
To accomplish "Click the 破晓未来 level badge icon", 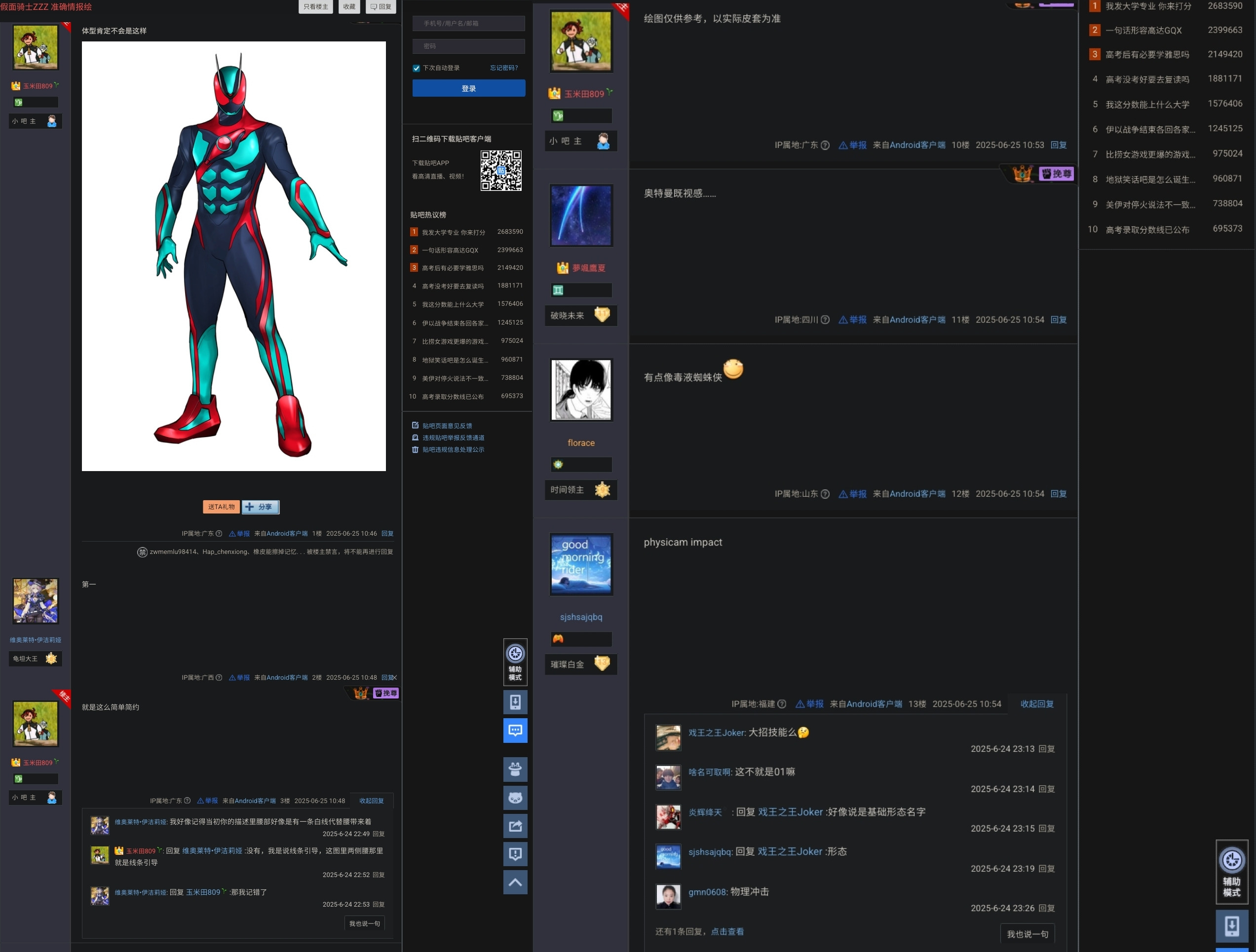I will 602,315.
